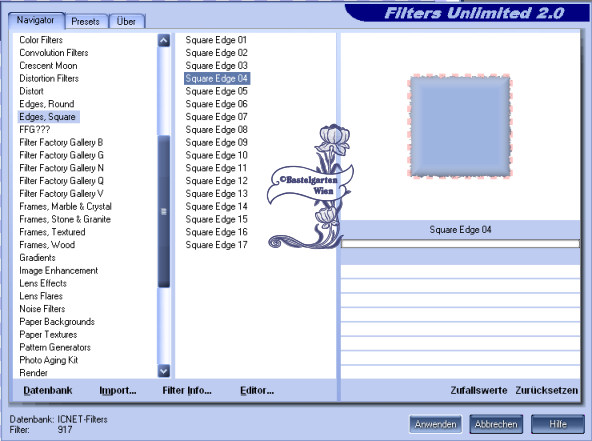Select the Filter Factory Gallery V category
The image size is (592, 441).
pos(61,194)
